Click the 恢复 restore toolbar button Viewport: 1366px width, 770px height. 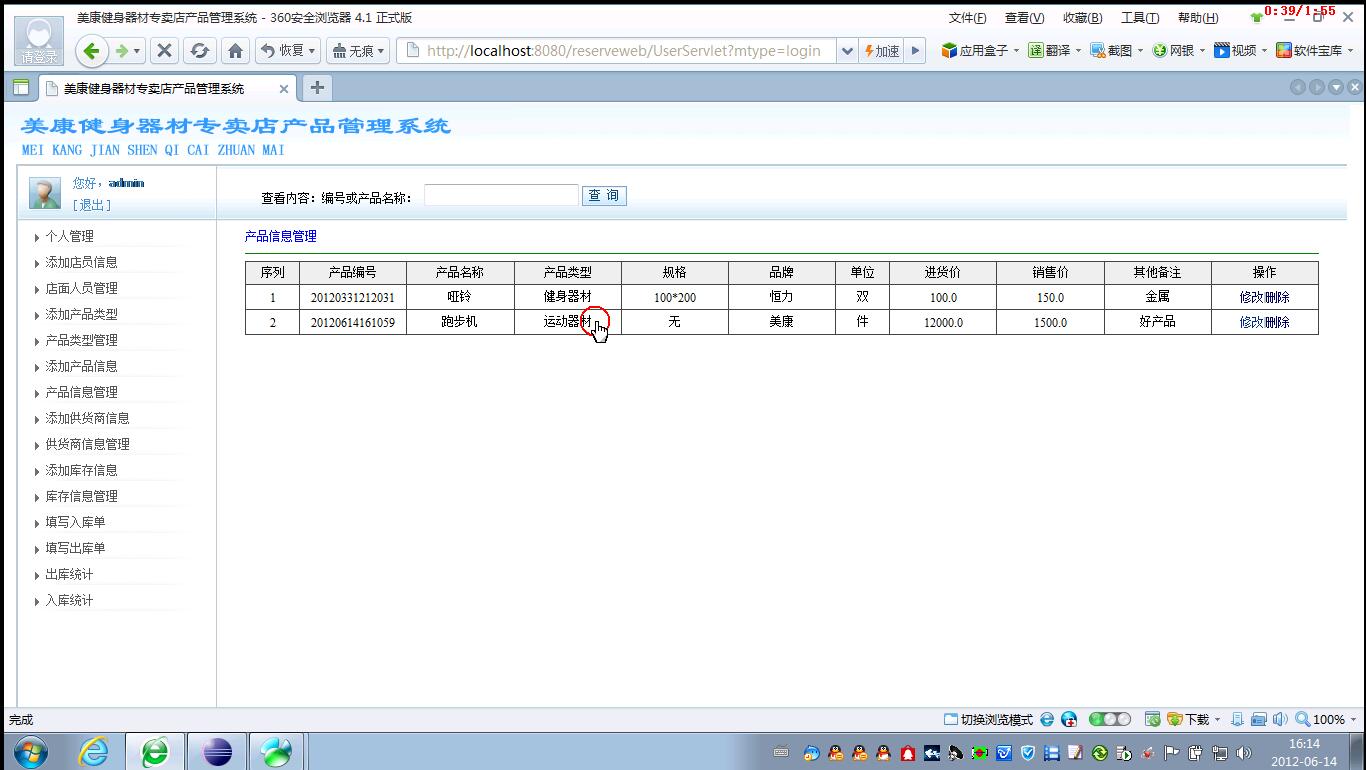click(288, 51)
